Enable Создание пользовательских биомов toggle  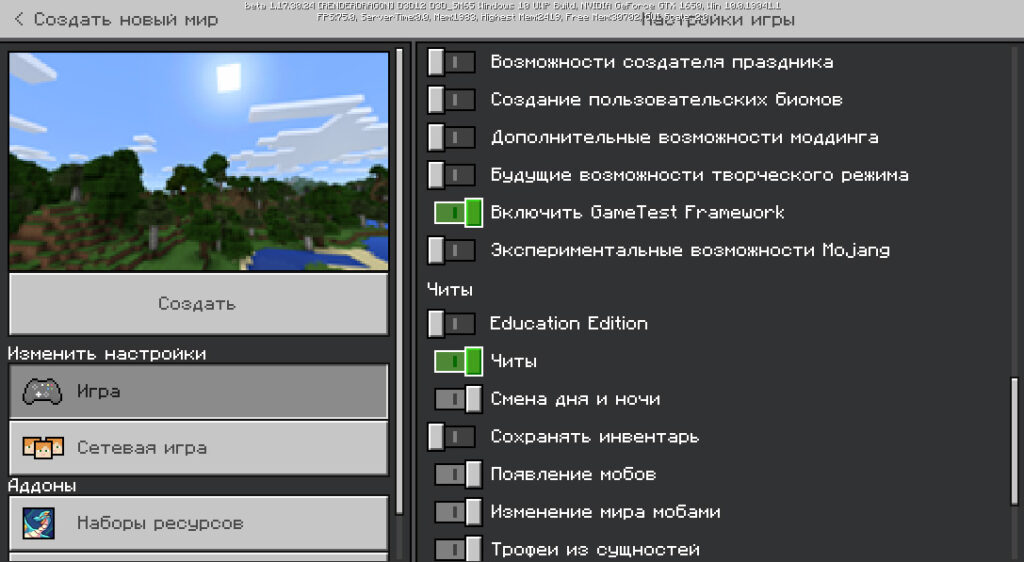[452, 100]
